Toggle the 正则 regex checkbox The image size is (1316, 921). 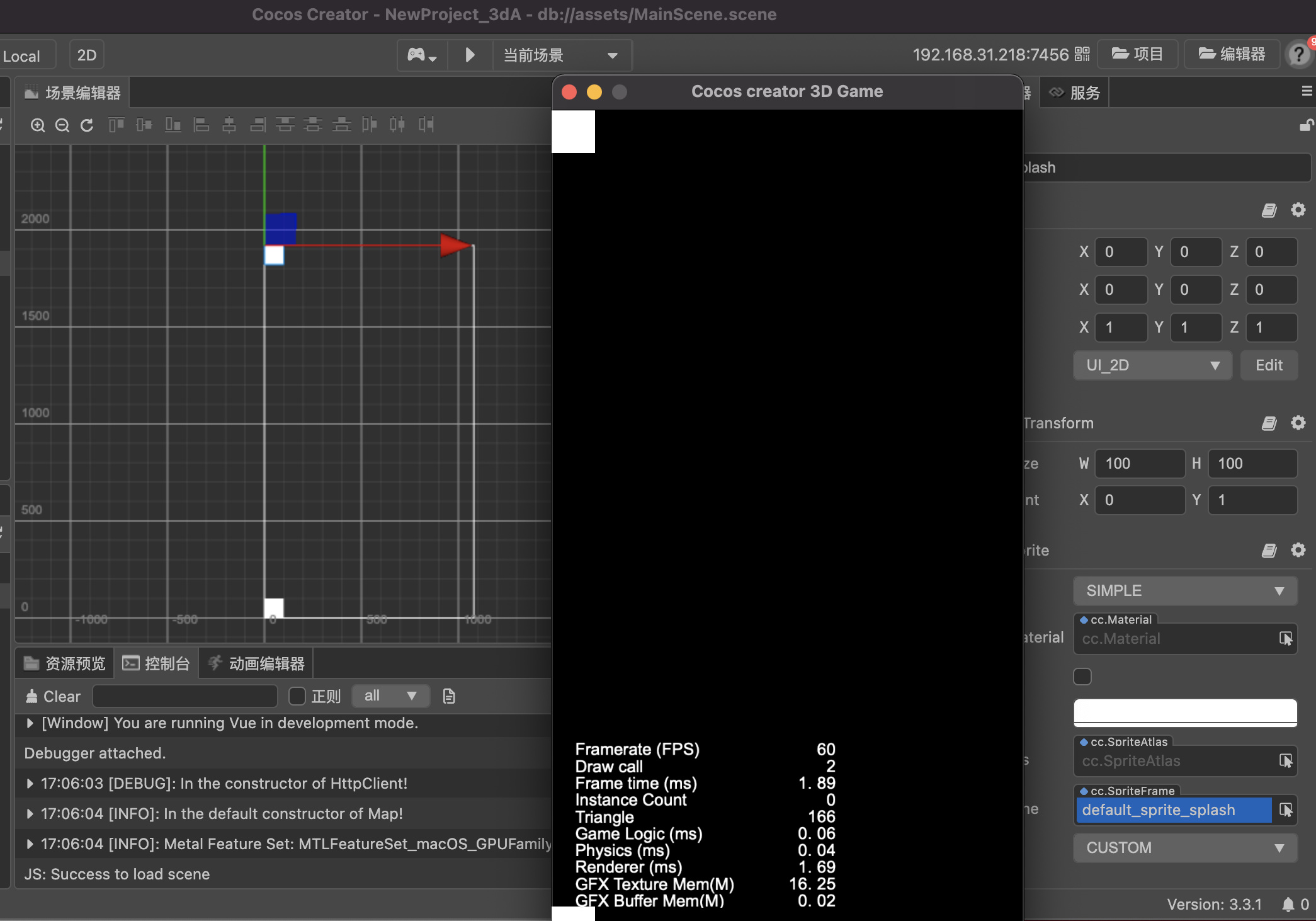(297, 696)
